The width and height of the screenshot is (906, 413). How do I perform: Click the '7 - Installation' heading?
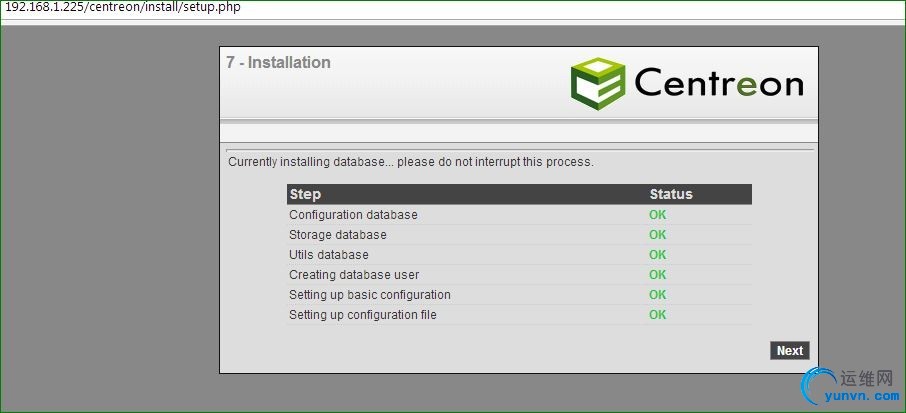click(278, 63)
